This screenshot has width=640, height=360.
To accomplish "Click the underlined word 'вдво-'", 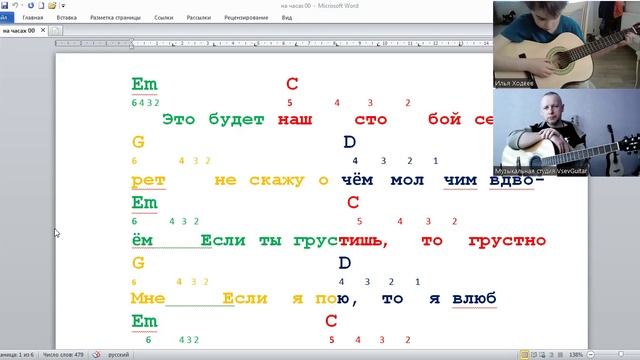I will point(517,180).
